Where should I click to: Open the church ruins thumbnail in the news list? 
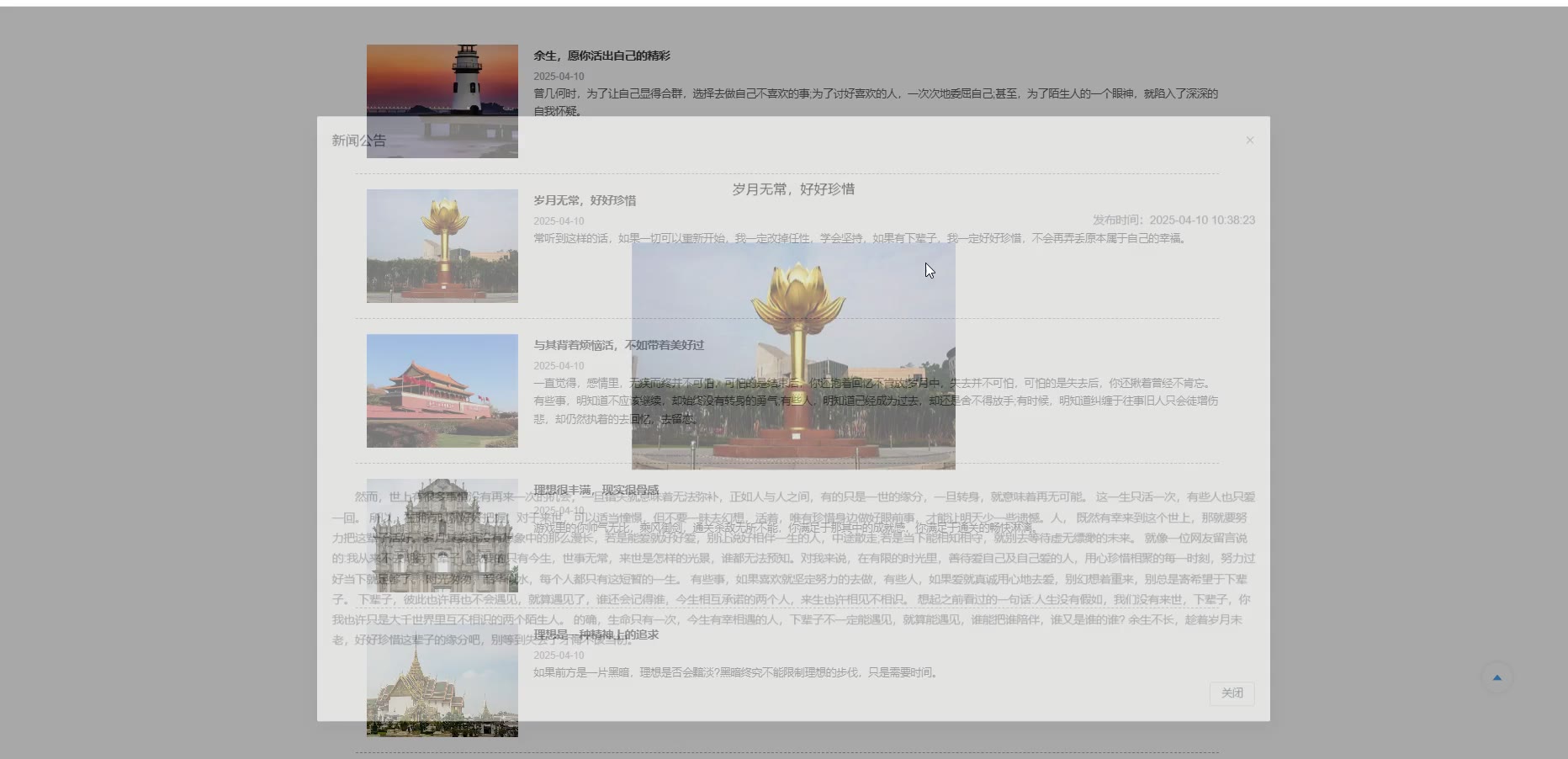click(442, 535)
